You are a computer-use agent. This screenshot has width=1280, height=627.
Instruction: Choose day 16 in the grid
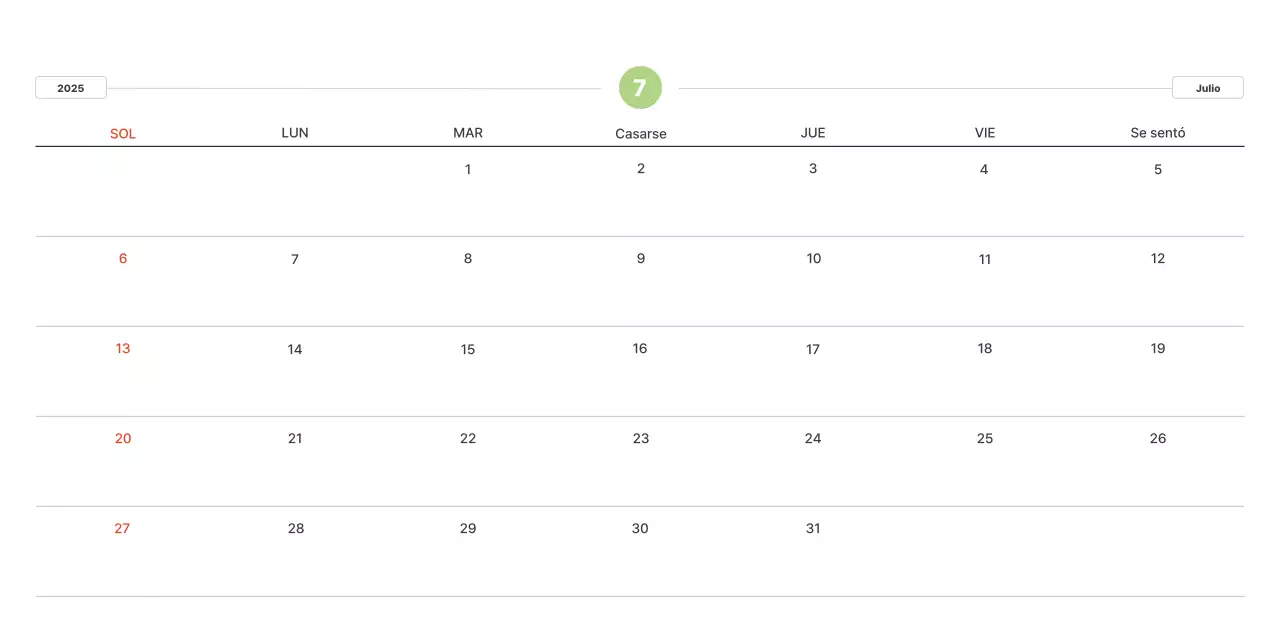[640, 348]
